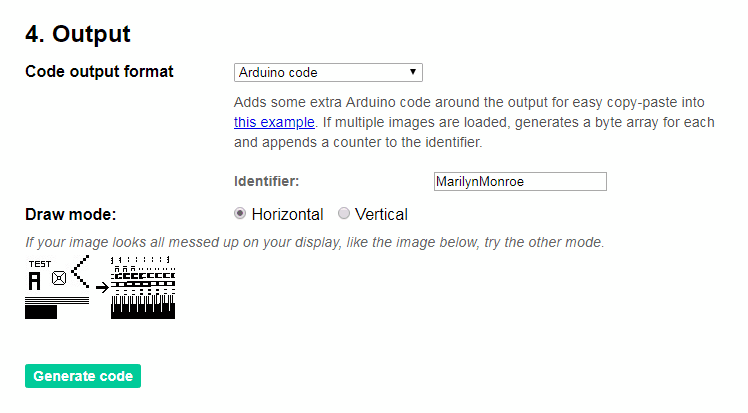The width and height of the screenshot is (748, 413).
Task: Select the Horizontal draw mode radio button
Action: pos(240,213)
